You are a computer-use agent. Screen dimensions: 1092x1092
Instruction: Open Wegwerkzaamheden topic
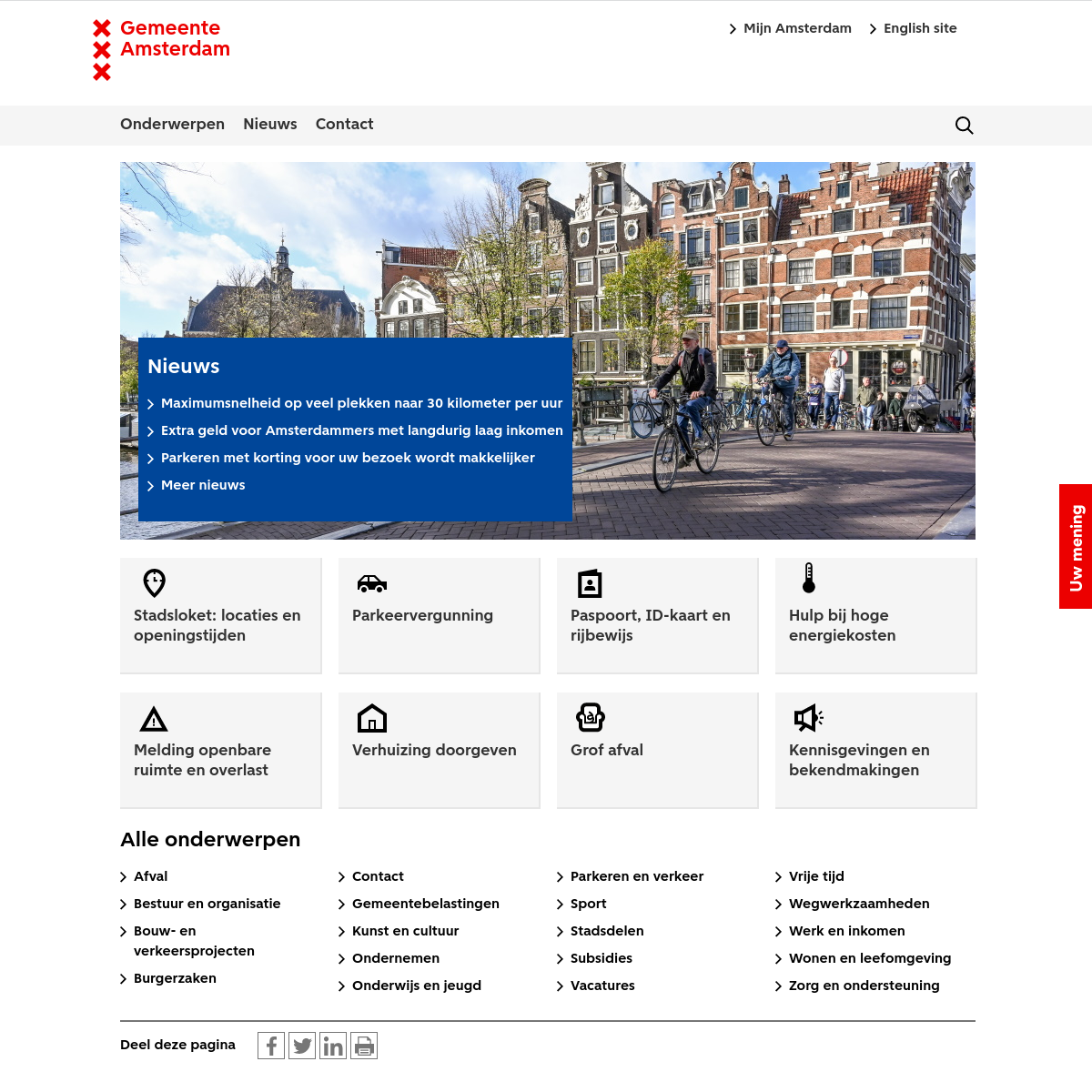[853, 904]
